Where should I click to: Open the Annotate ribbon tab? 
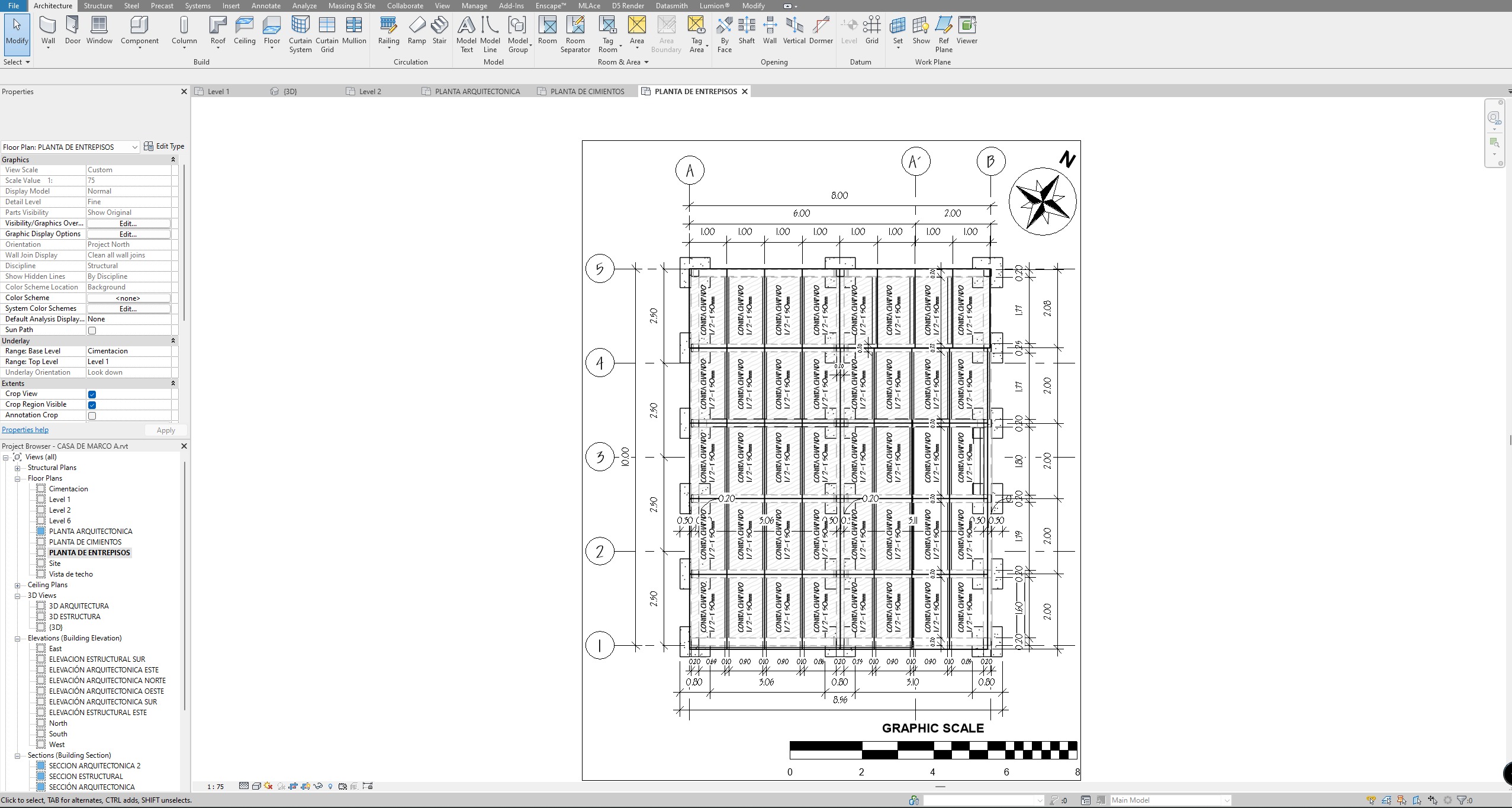click(x=266, y=5)
